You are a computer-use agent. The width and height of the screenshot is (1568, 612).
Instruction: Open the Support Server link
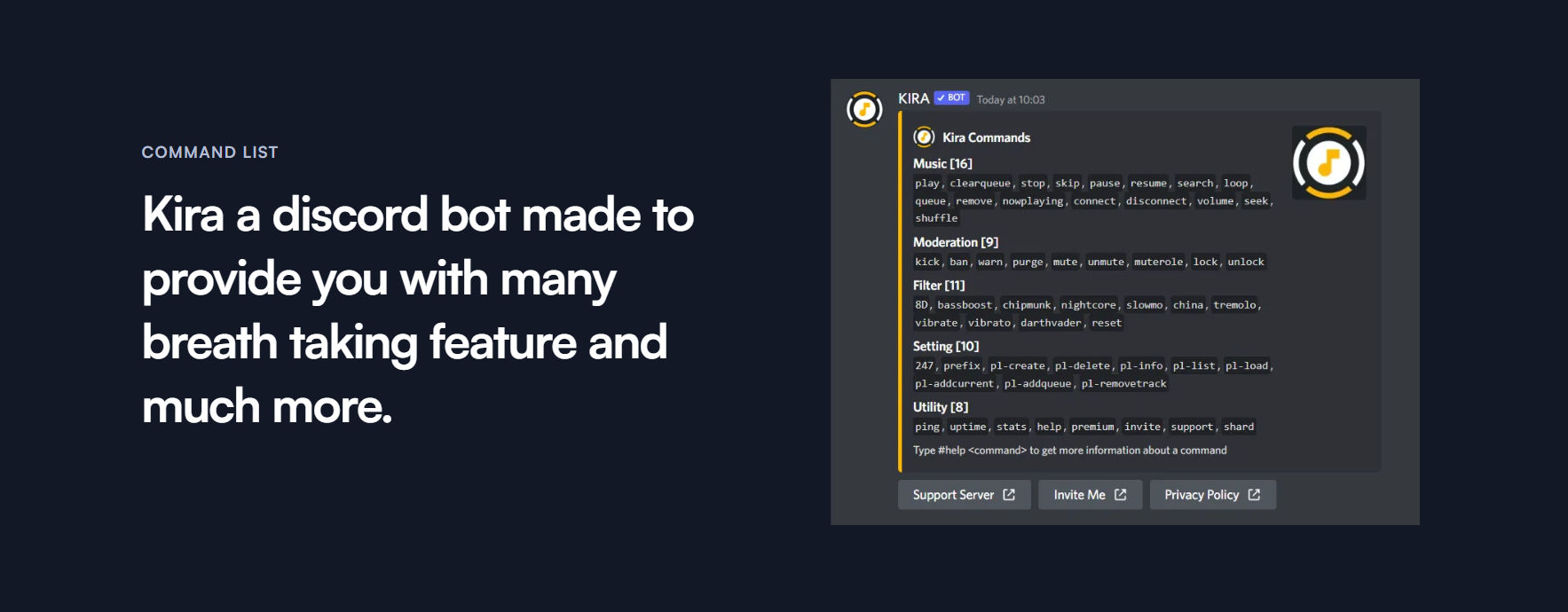[964, 494]
